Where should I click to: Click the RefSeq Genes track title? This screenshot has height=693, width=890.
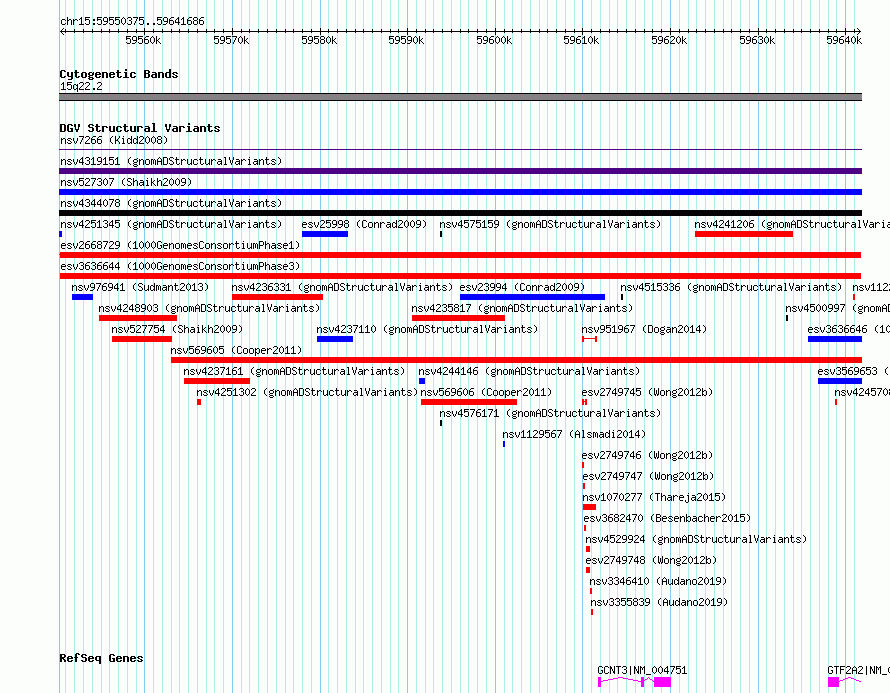(101, 658)
